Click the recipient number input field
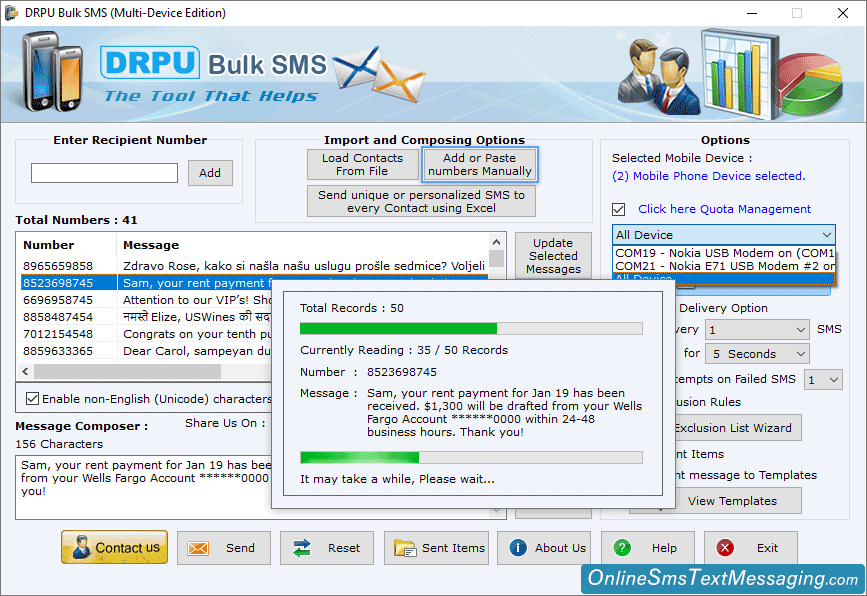867x596 pixels. click(x=105, y=173)
